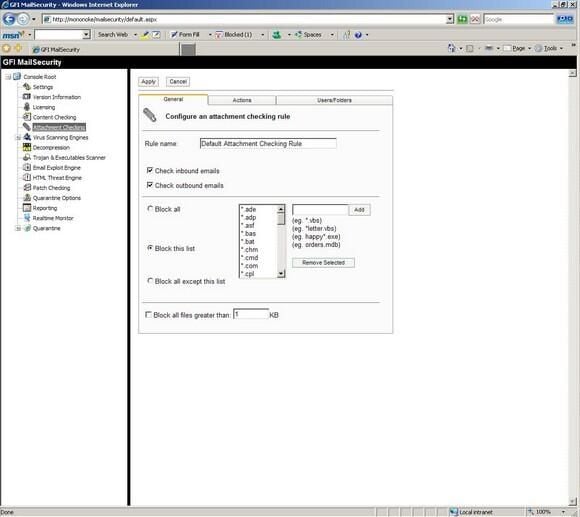Click the Rule name input field
This screenshot has width=580, height=517.
click(268, 143)
